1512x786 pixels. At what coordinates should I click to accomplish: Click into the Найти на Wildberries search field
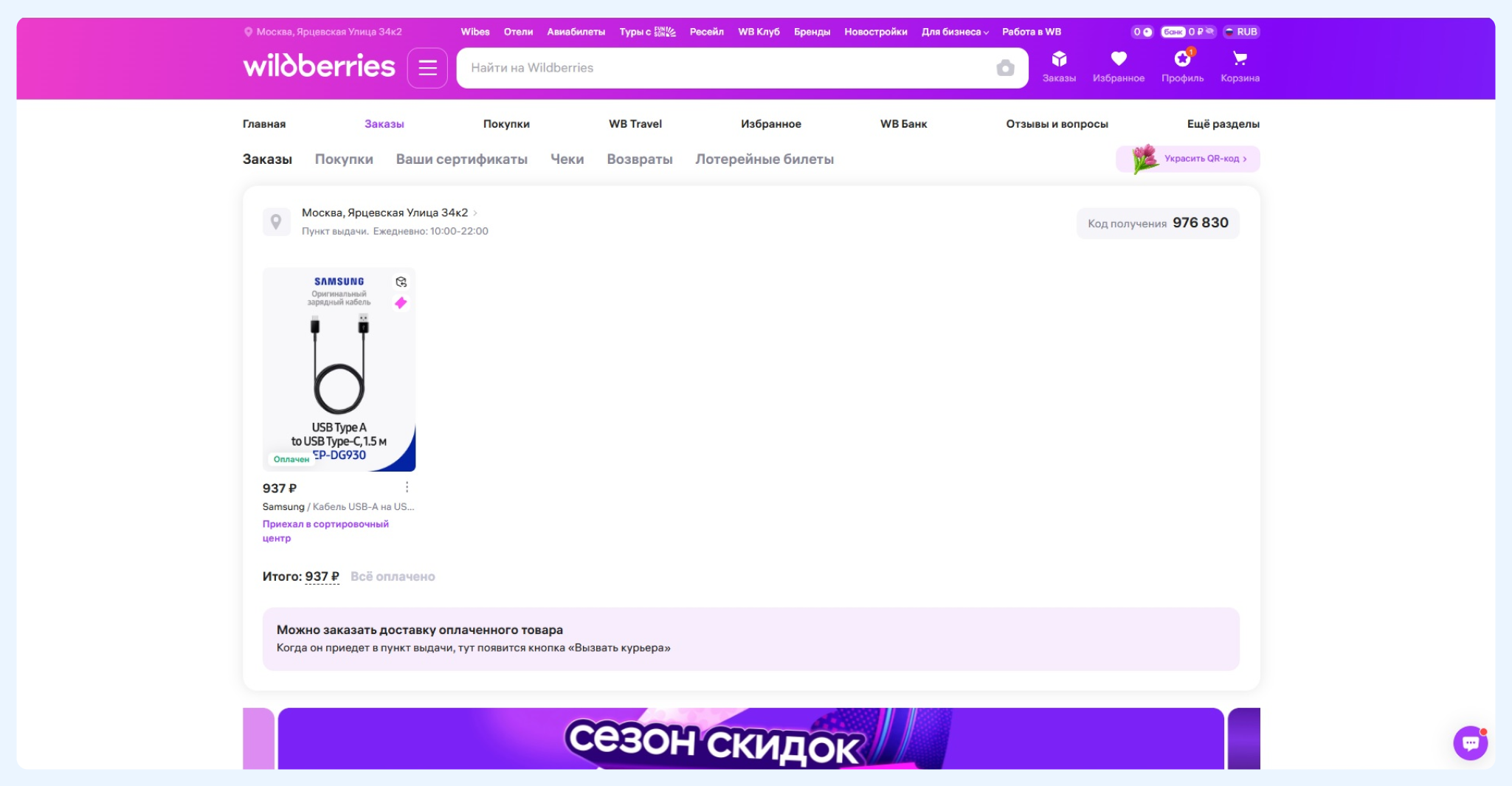coord(723,68)
